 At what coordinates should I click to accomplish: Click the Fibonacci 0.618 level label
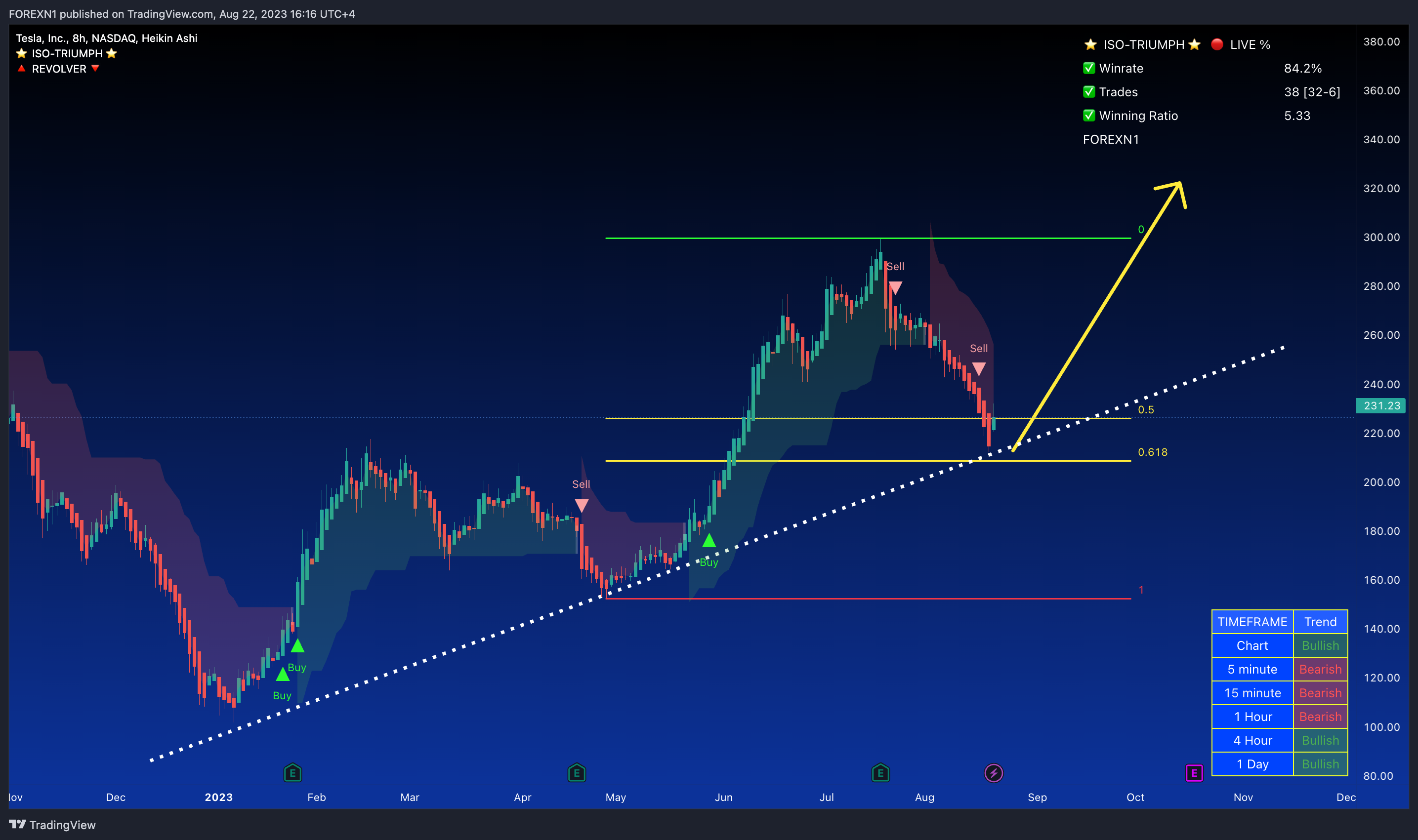point(1152,452)
